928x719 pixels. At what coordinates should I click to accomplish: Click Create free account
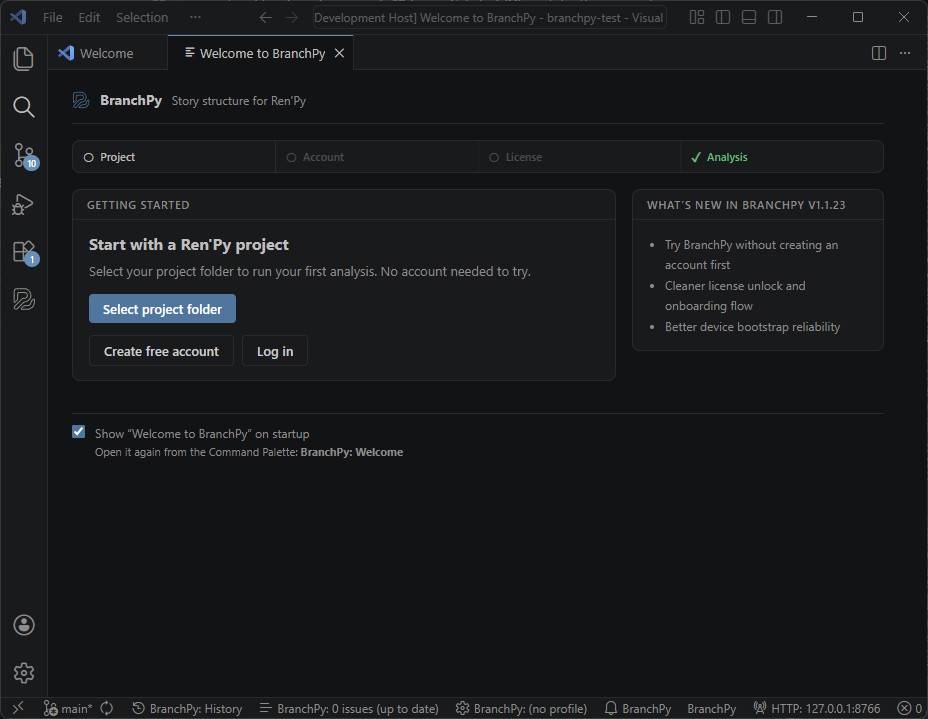coord(161,351)
